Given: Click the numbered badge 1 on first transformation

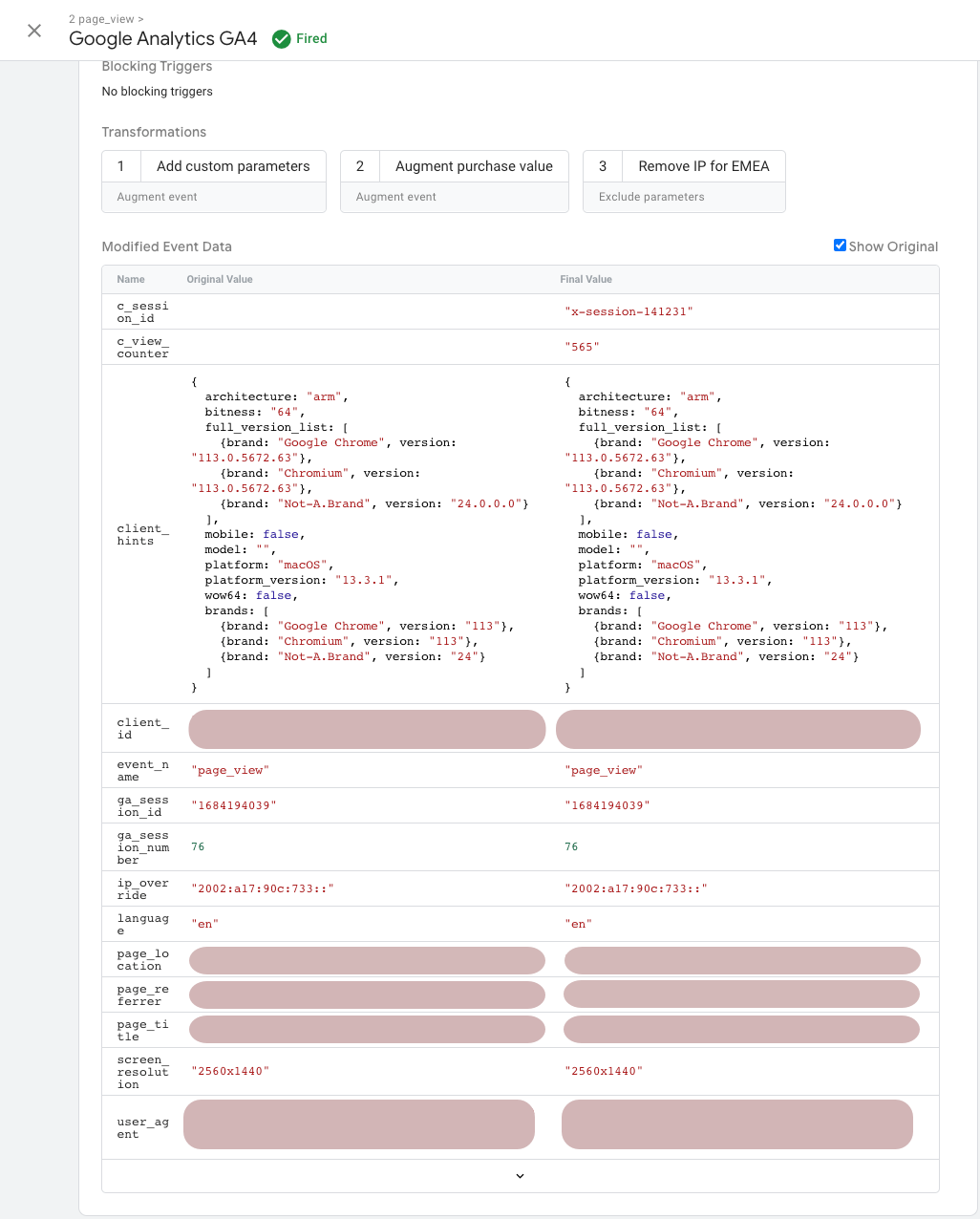Looking at the screenshot, I should [x=121, y=165].
